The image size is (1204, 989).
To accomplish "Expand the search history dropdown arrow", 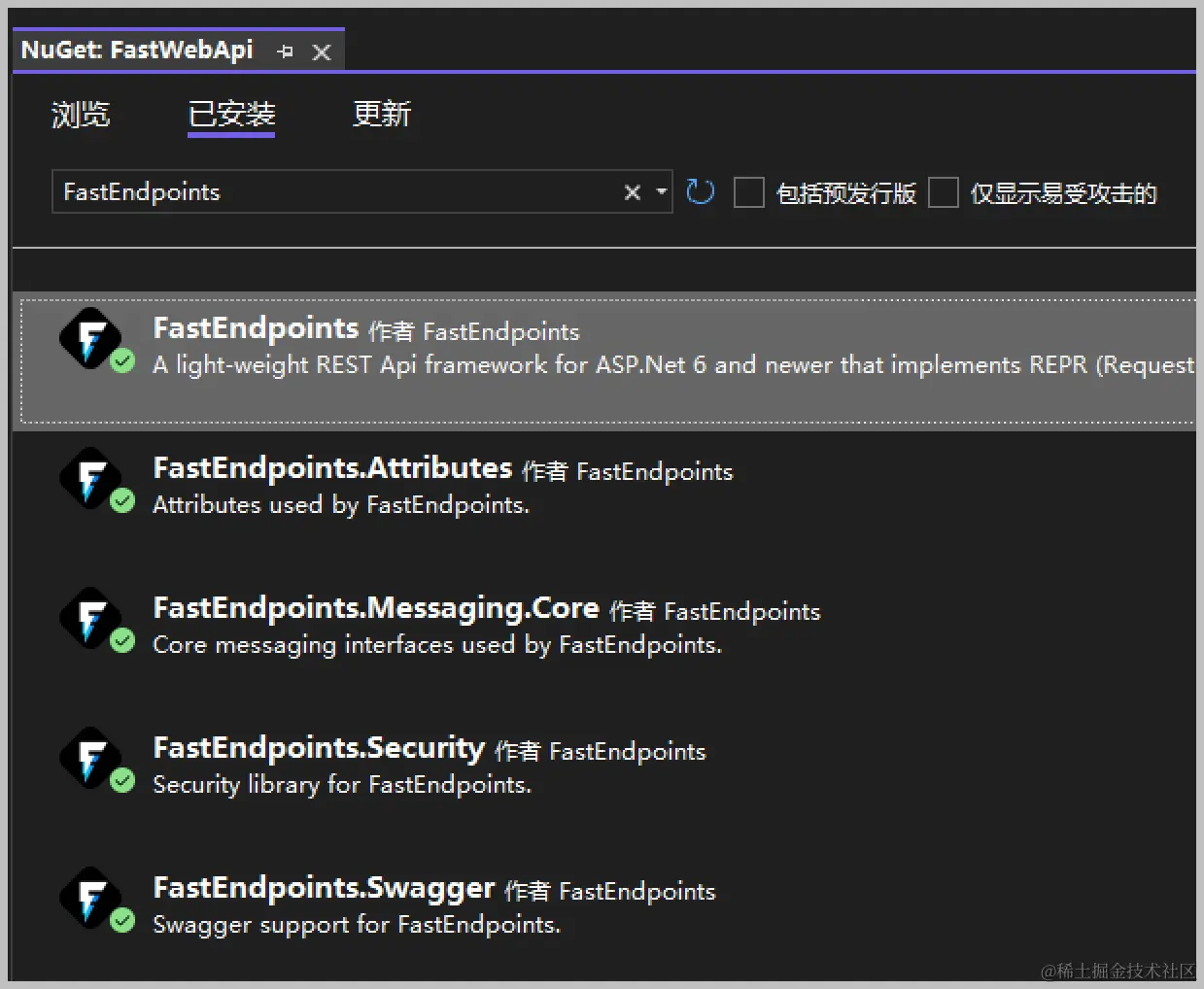I will point(662,192).
